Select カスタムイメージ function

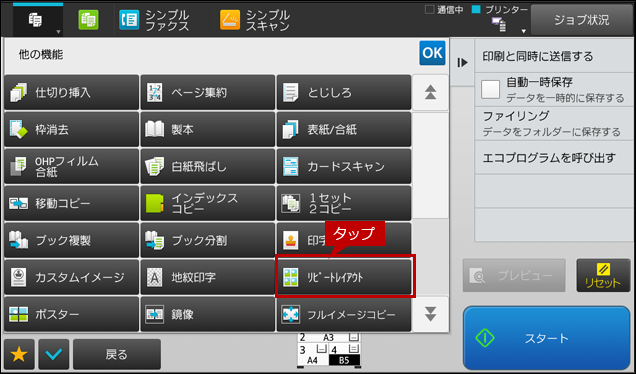click(x=71, y=277)
